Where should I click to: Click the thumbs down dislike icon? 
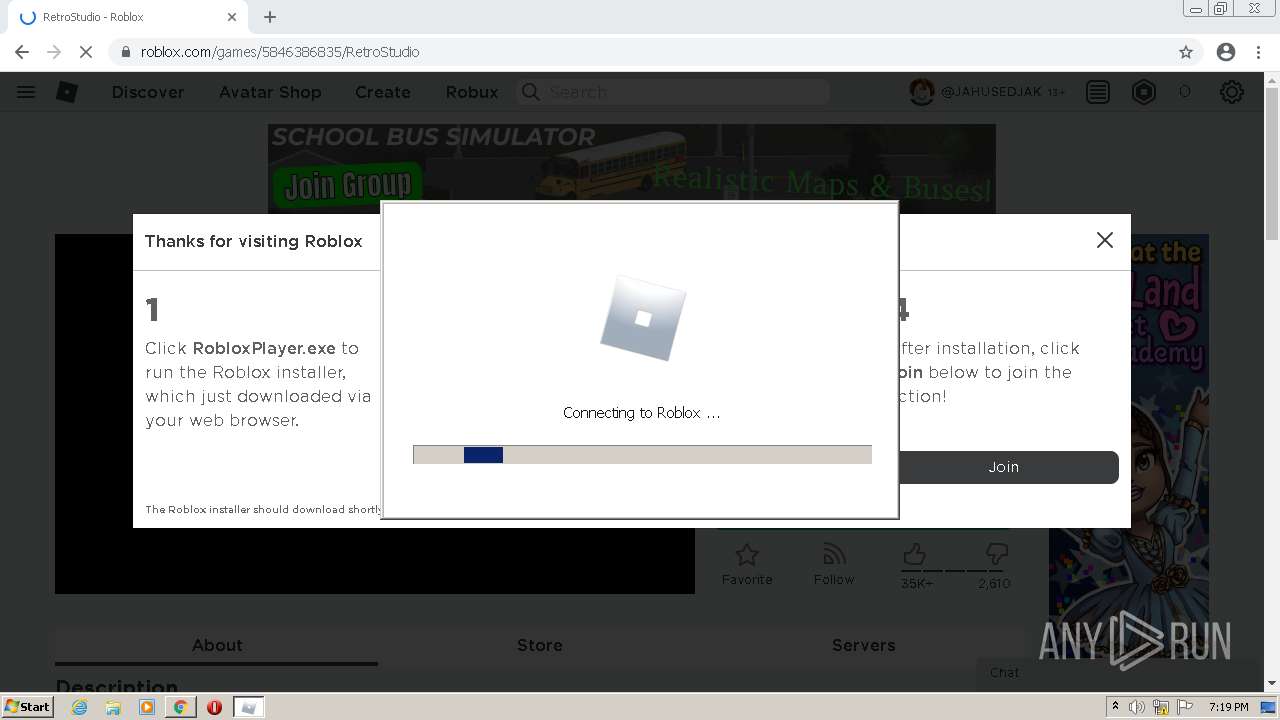(996, 554)
